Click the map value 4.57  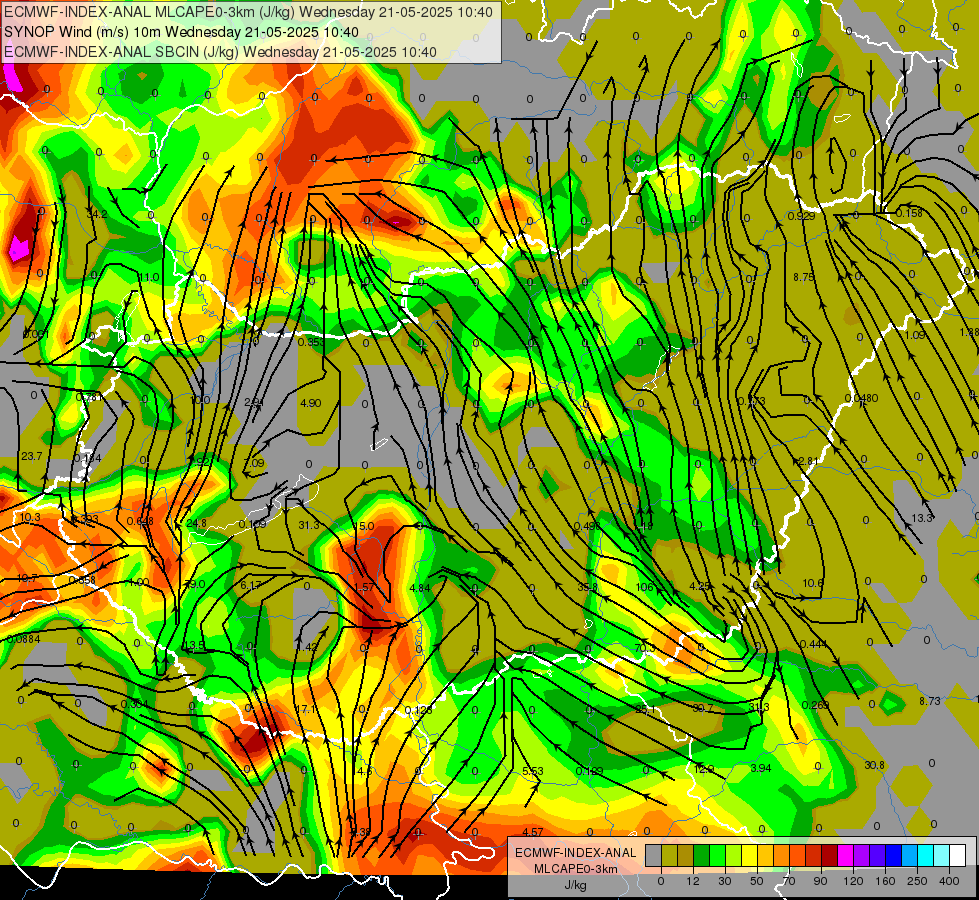point(533,832)
